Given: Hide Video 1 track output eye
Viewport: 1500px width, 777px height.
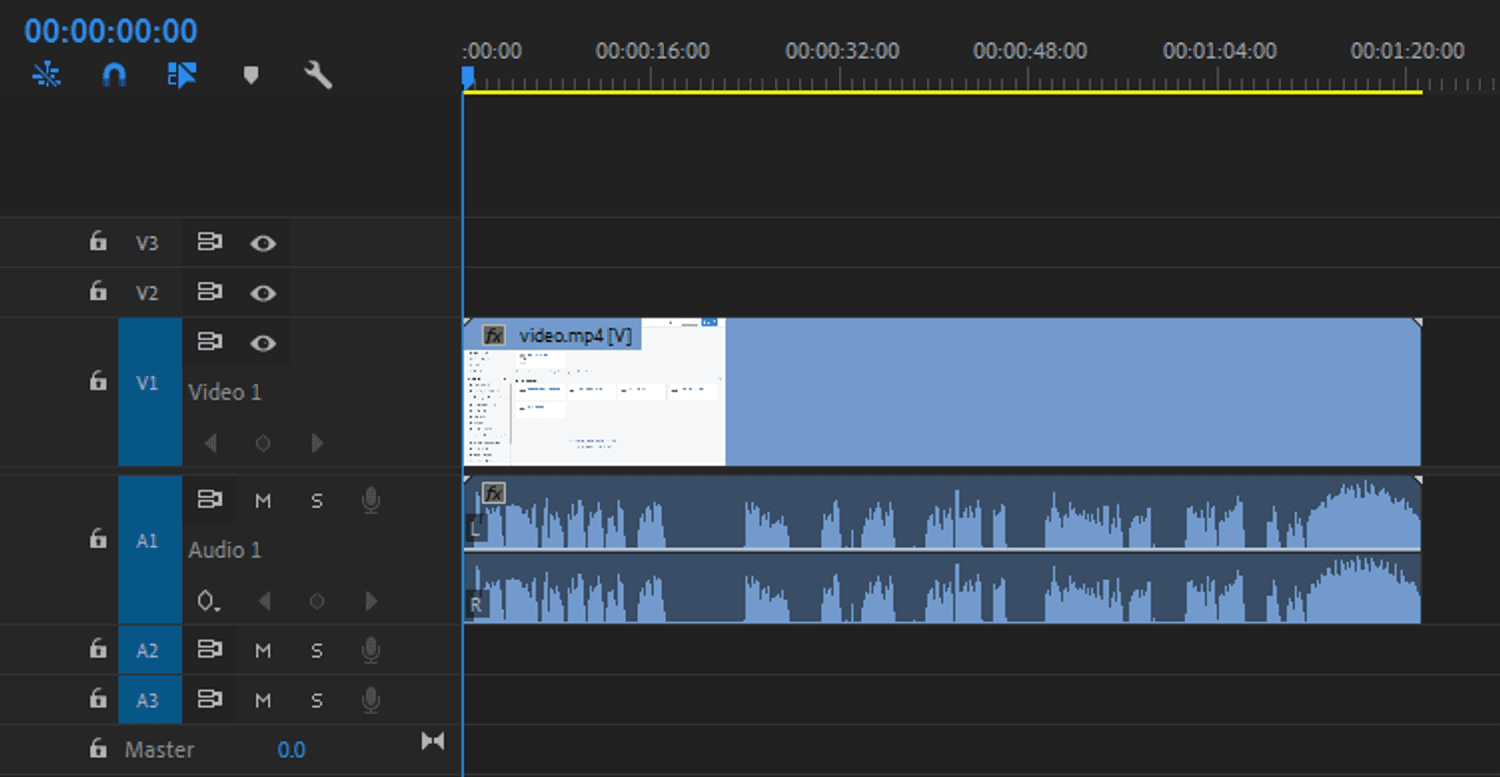Looking at the screenshot, I should (x=263, y=342).
